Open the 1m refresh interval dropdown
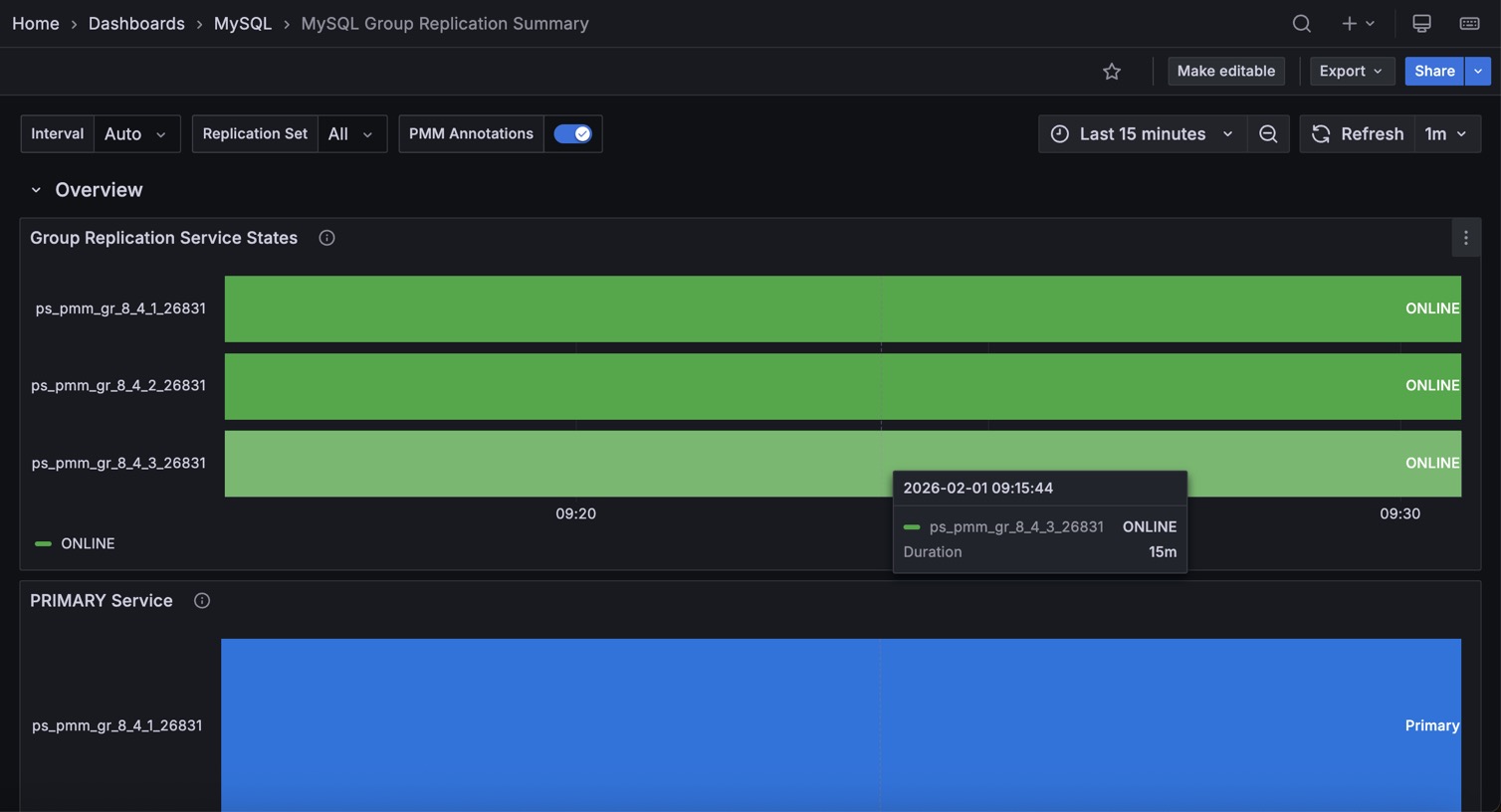 [1446, 133]
